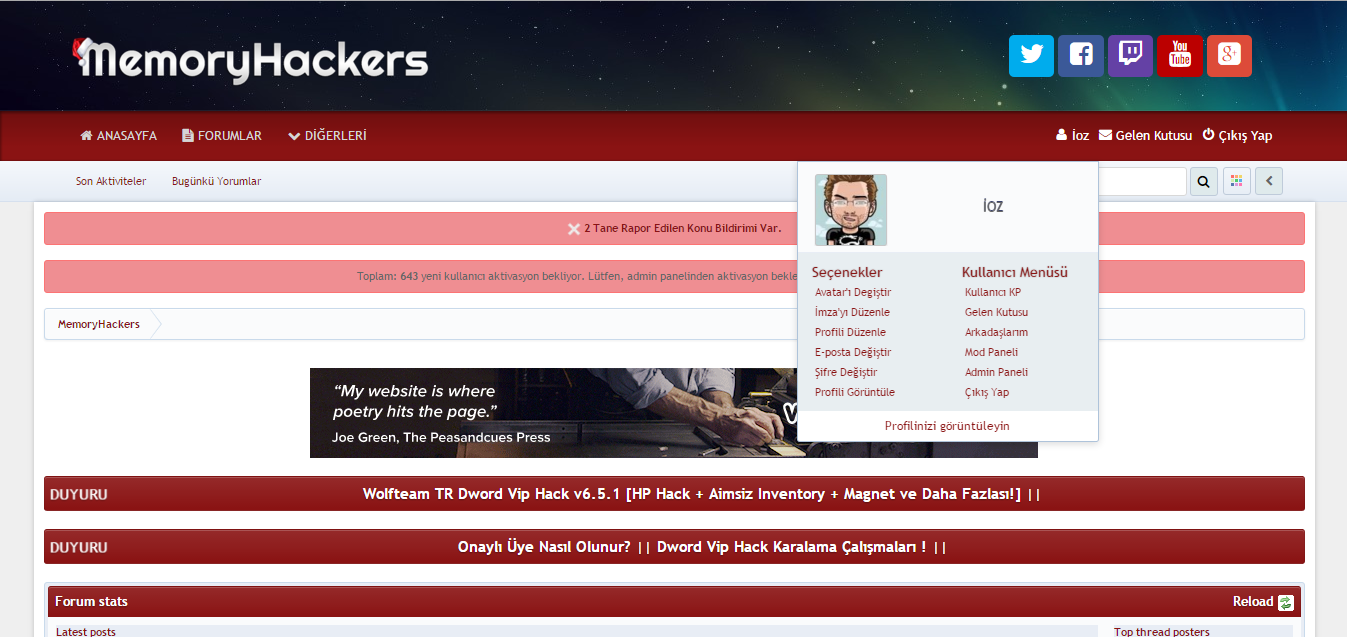Open Admin Paneli link
This screenshot has height=637, width=1347.
tap(996, 373)
